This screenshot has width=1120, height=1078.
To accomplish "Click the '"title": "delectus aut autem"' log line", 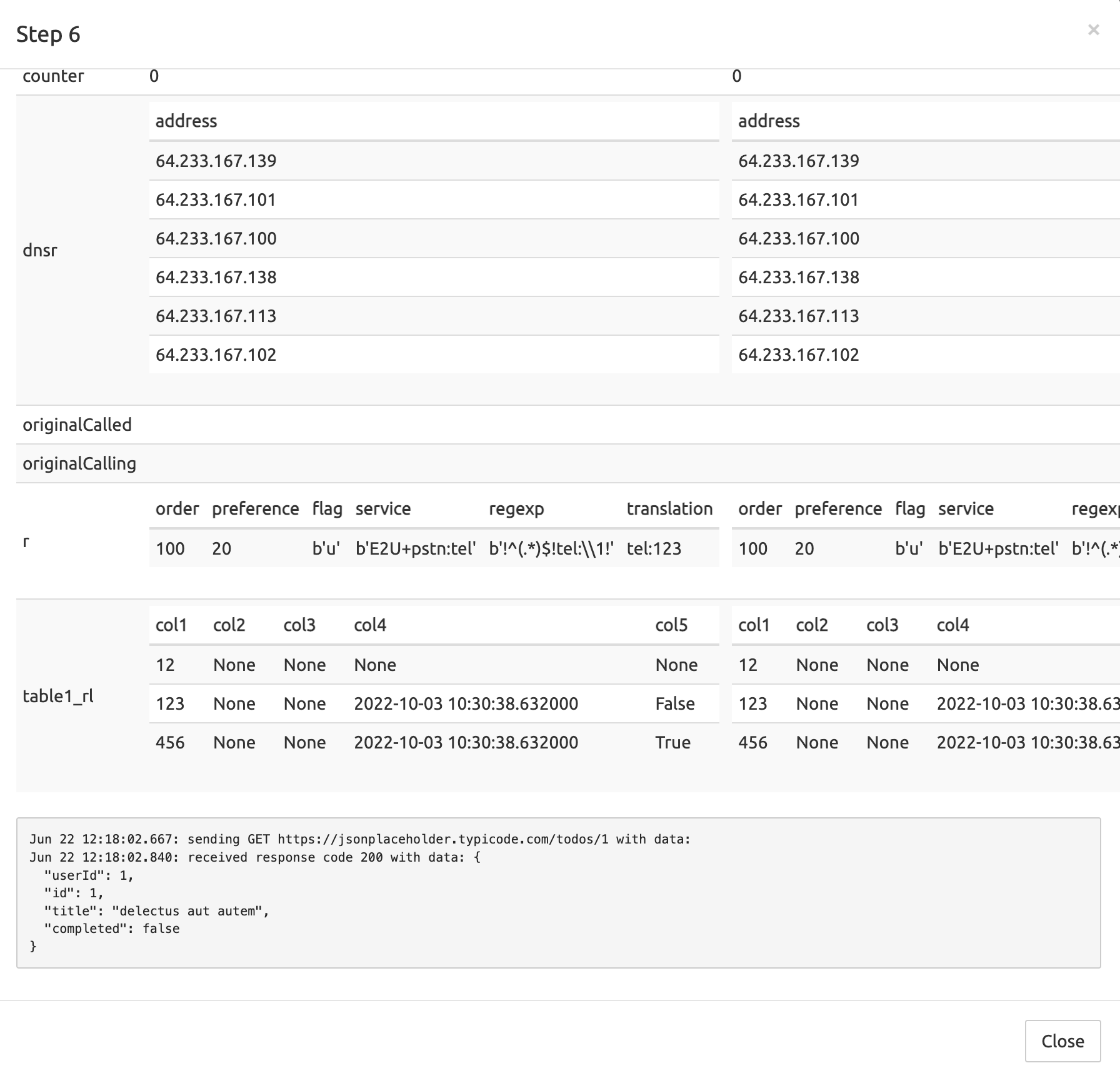I will [156, 911].
